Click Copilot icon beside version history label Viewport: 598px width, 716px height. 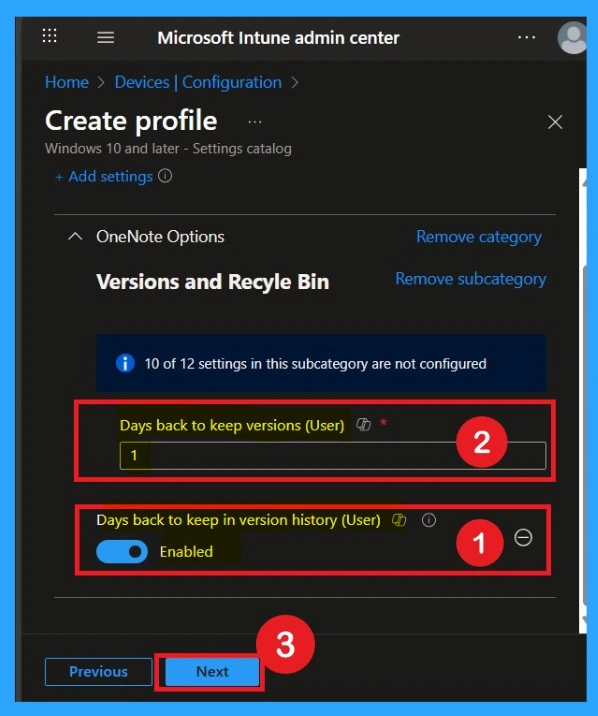399,520
